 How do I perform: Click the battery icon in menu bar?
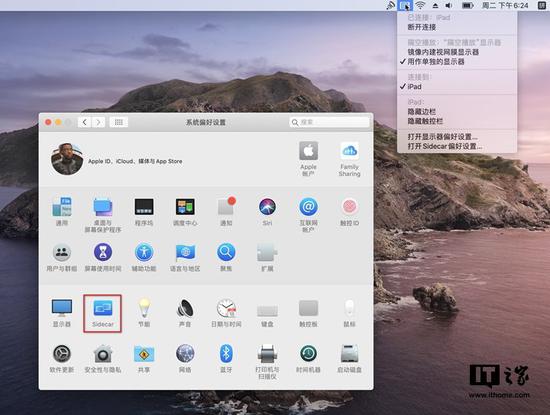click(x=468, y=5)
